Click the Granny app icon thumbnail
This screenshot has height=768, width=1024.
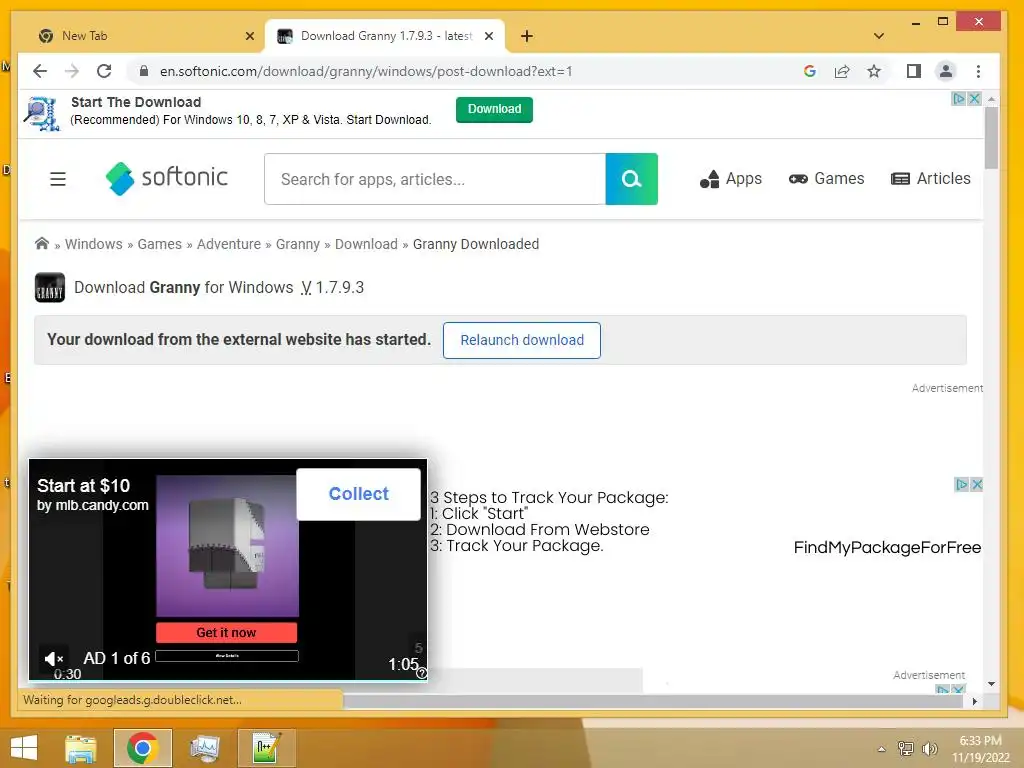[x=50, y=287]
